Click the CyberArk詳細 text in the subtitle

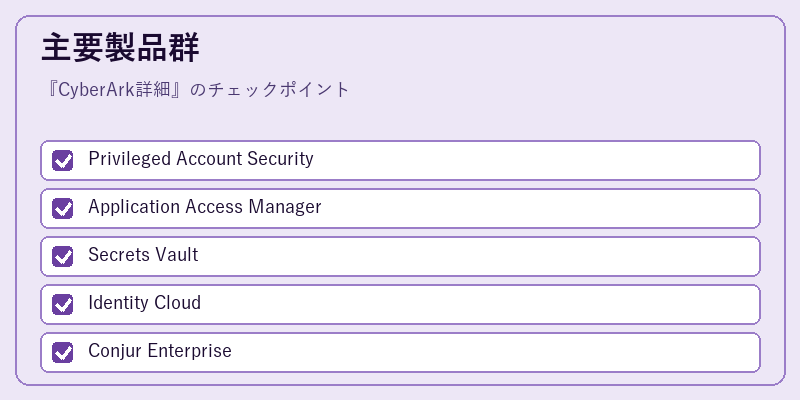112,90
